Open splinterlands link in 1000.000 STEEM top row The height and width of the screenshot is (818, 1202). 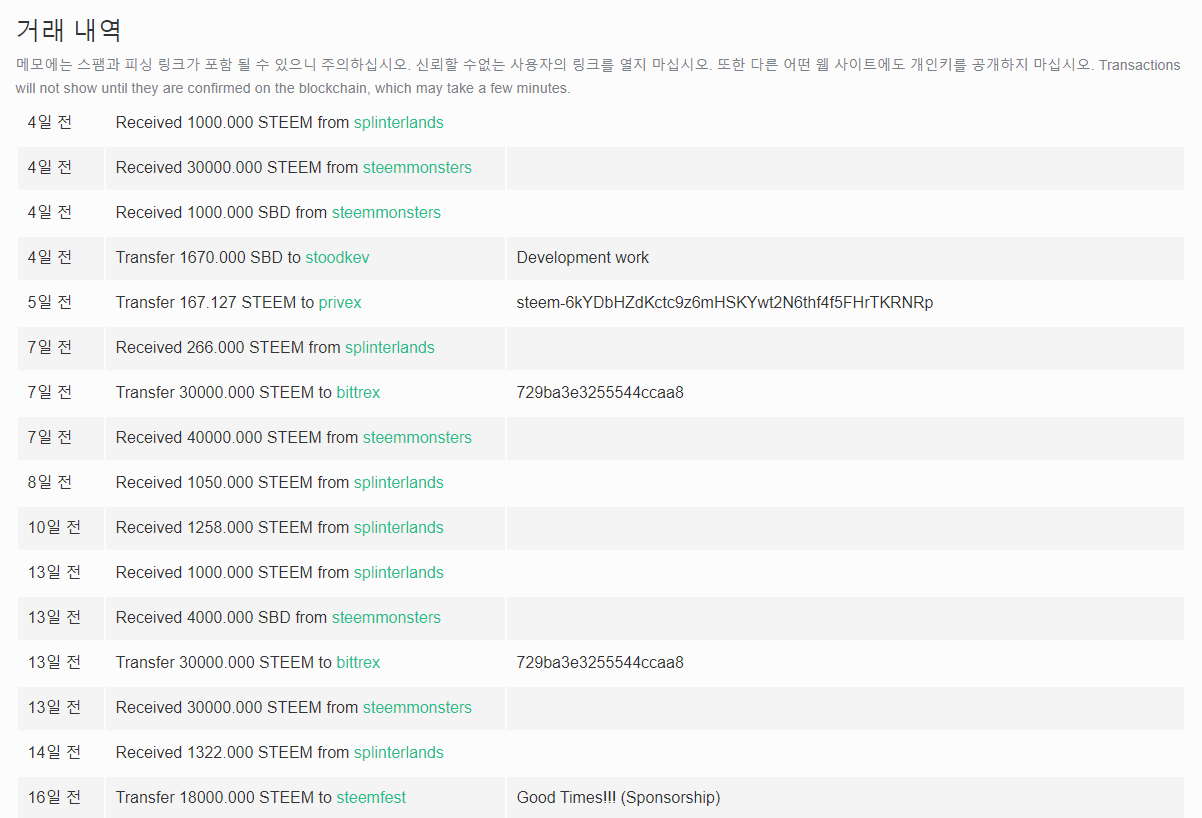[399, 122]
